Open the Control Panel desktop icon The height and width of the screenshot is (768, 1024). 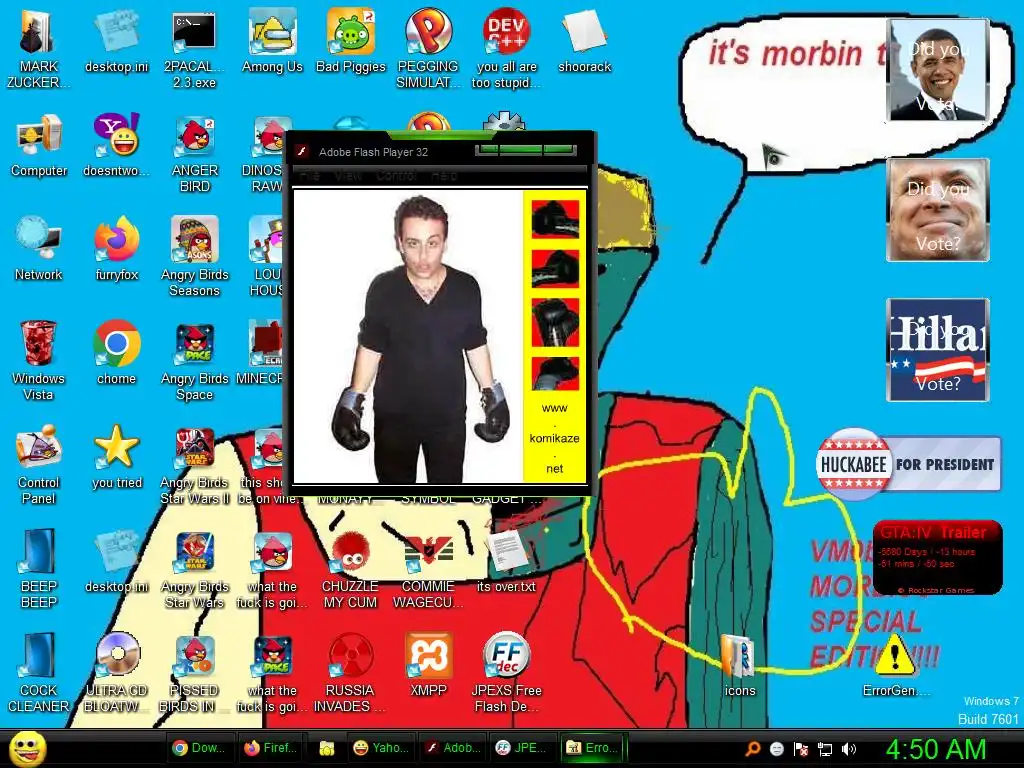[38, 464]
